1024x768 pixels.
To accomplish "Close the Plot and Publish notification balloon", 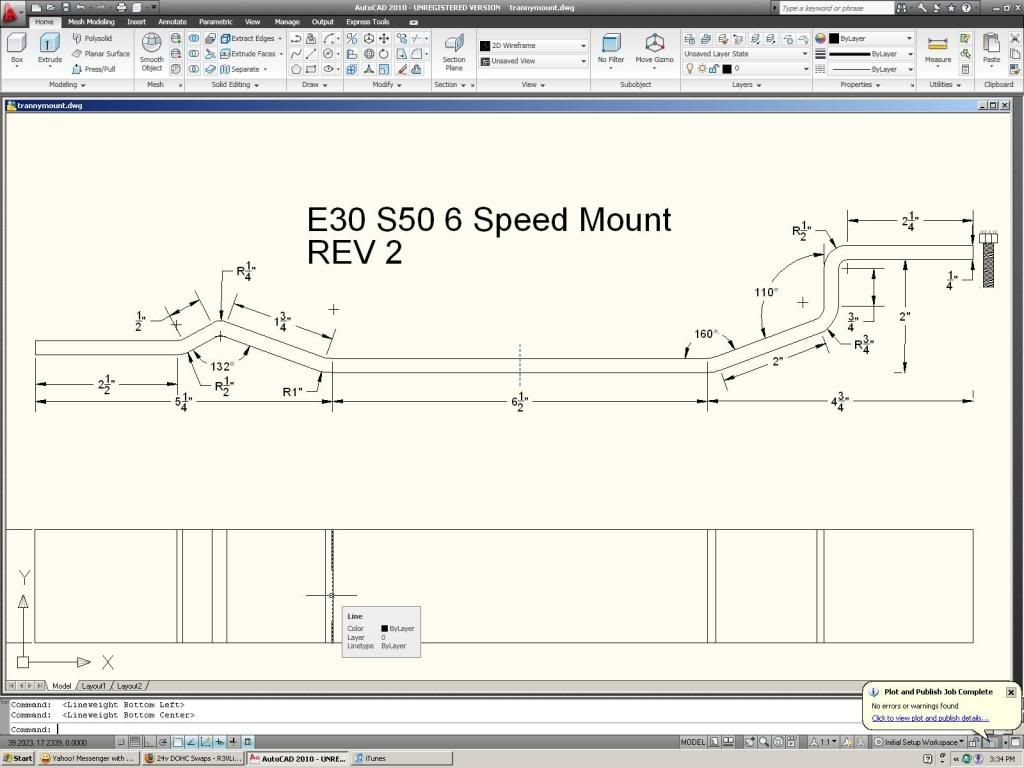I will coord(1010,692).
